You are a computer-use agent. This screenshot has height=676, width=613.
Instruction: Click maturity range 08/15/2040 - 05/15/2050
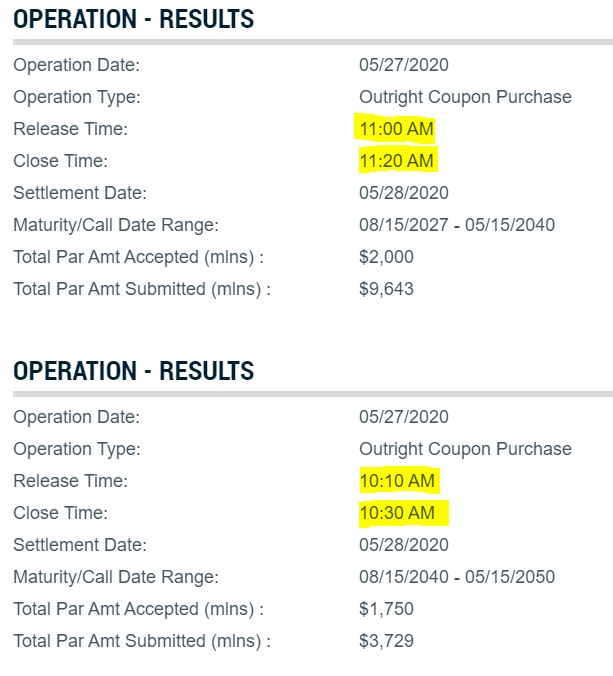coord(457,577)
